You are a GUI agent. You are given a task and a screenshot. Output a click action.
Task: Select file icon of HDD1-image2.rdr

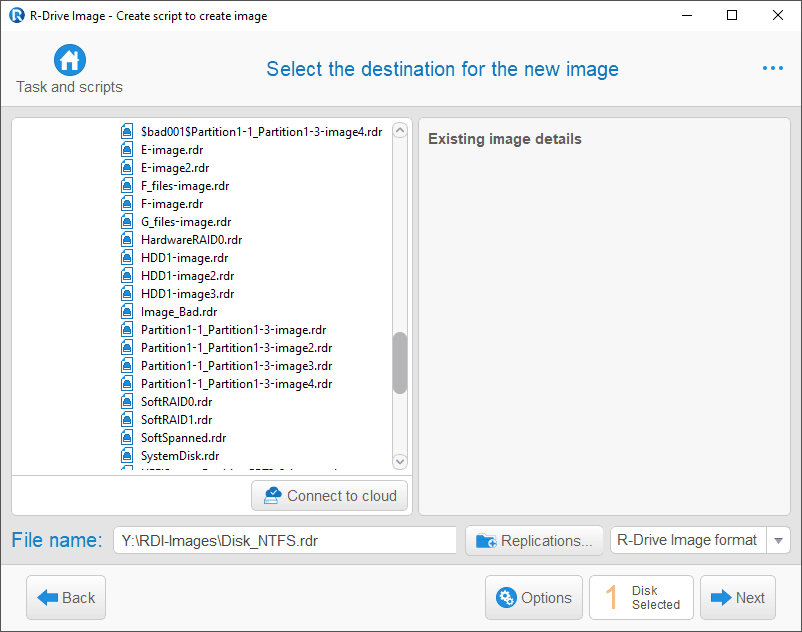pos(127,276)
